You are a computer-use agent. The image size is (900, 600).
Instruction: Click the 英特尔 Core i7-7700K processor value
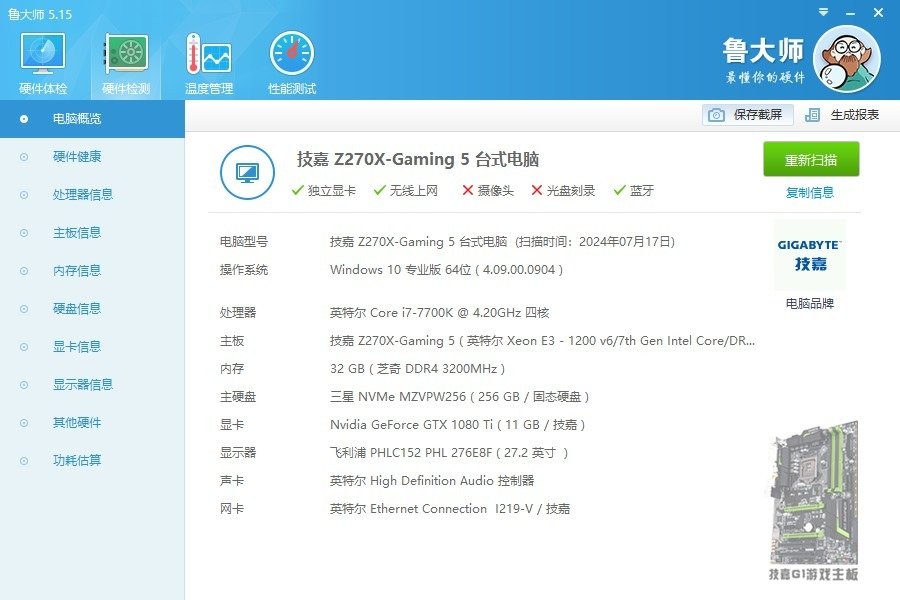tap(439, 313)
